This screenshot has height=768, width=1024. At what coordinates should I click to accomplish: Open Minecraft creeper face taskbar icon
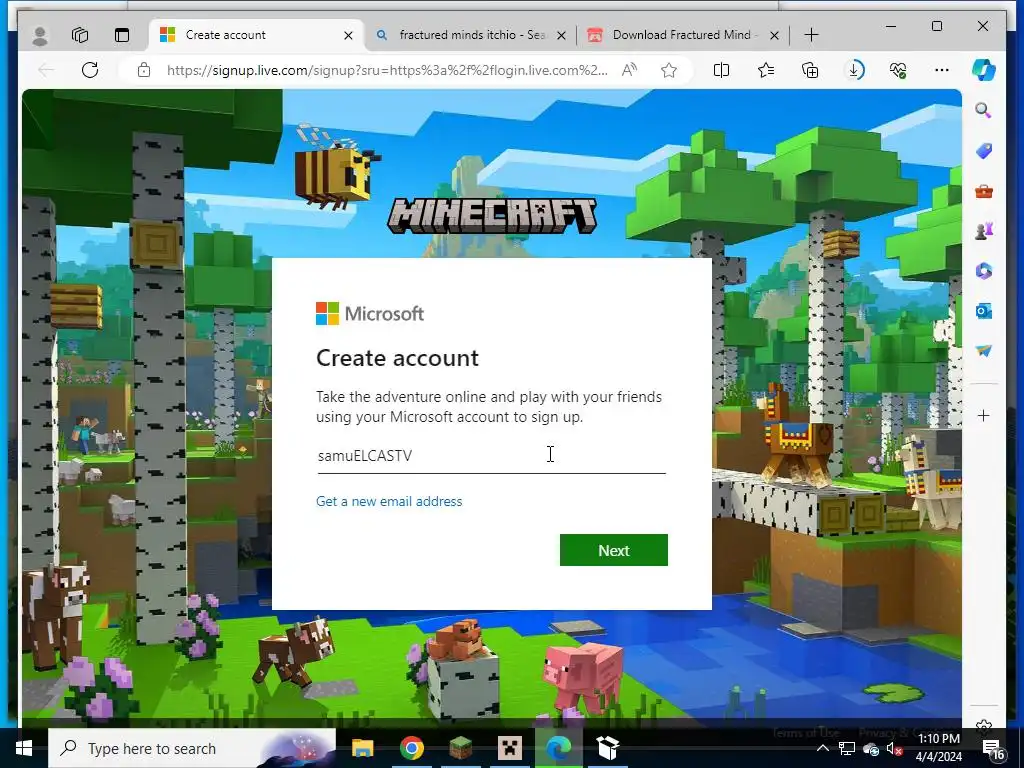[509, 748]
